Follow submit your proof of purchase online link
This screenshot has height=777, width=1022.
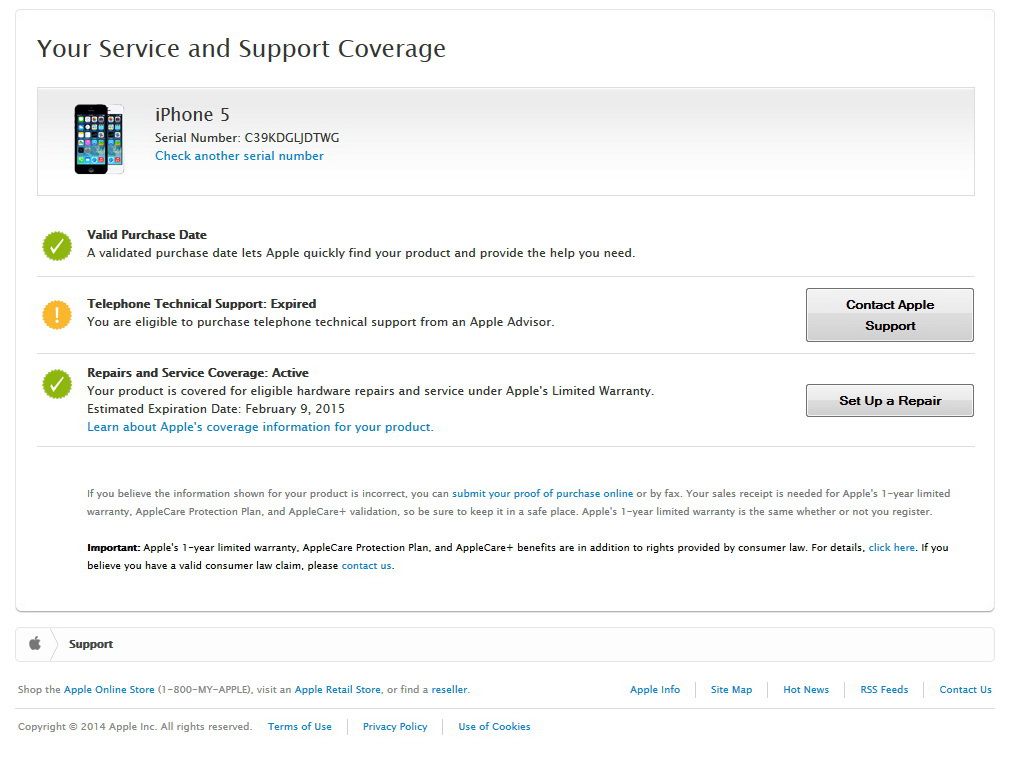pos(542,494)
